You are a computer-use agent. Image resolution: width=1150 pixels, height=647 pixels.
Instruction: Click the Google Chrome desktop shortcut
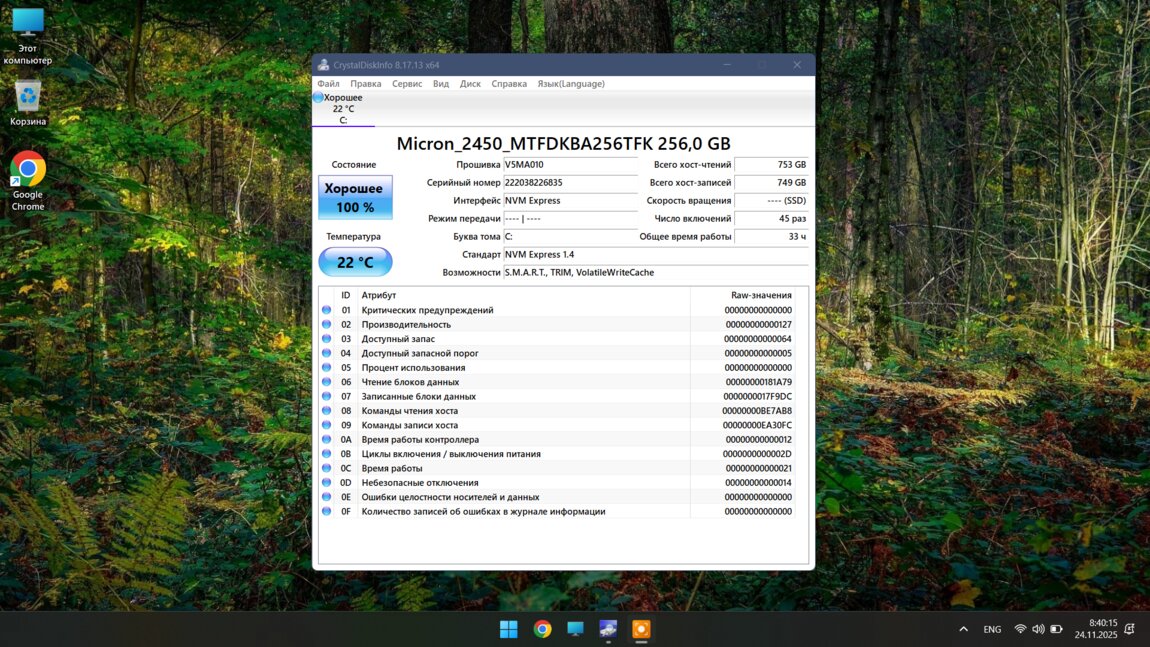(28, 180)
